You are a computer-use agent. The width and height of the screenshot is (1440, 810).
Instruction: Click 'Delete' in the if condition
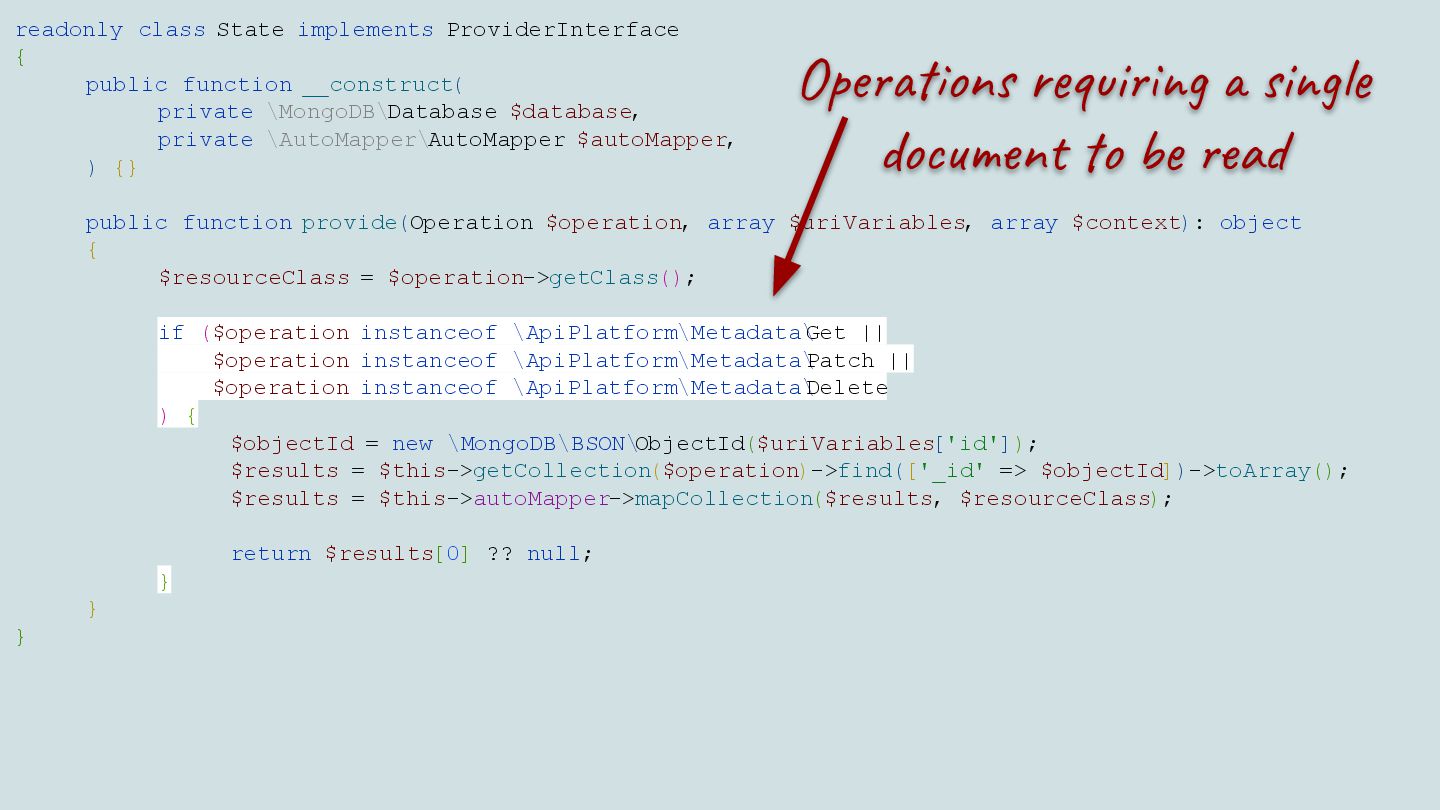(847, 388)
